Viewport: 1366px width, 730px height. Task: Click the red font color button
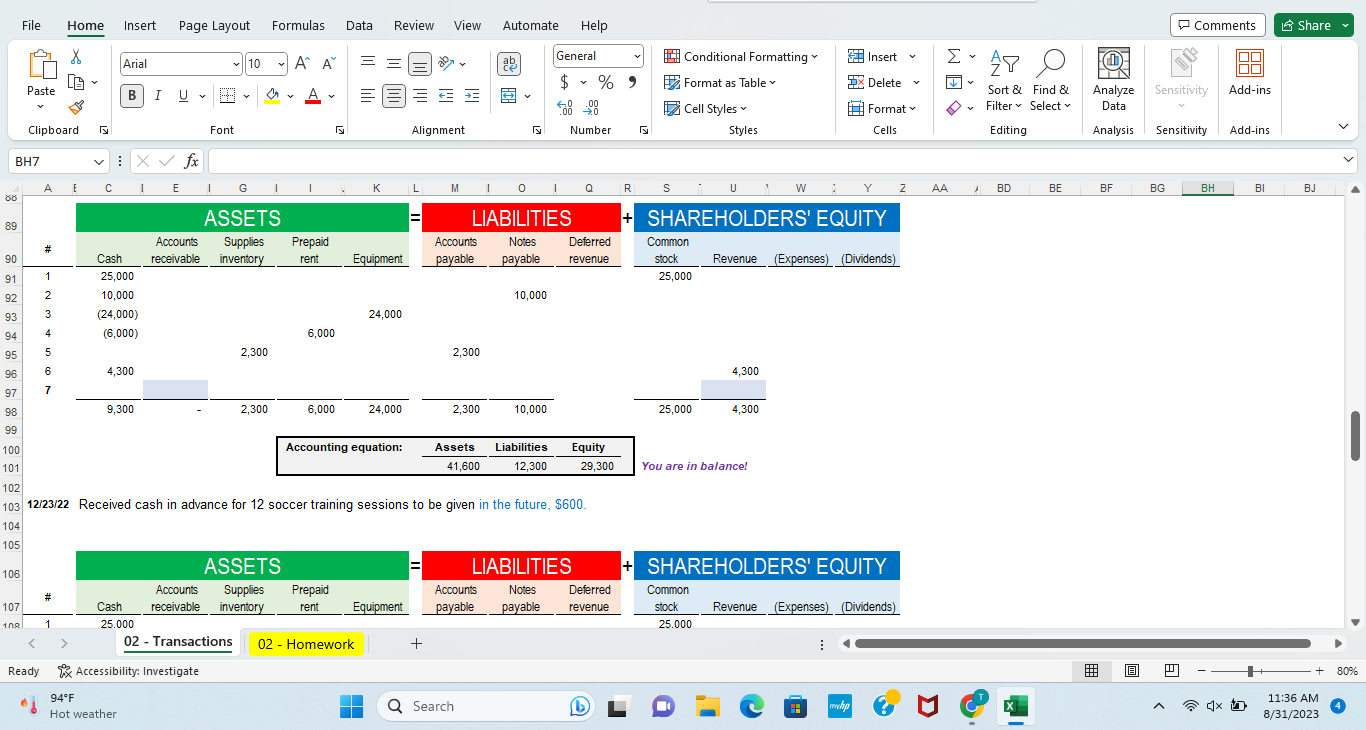pyautogui.click(x=313, y=96)
